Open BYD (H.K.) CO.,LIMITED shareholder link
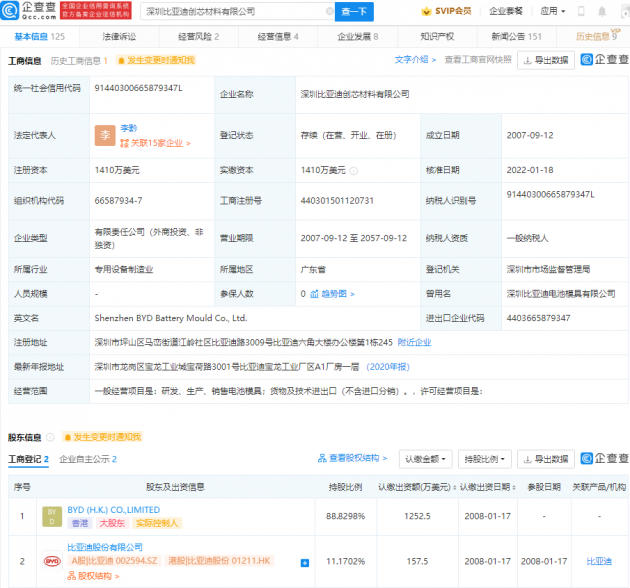The image size is (630, 588). tap(114, 510)
